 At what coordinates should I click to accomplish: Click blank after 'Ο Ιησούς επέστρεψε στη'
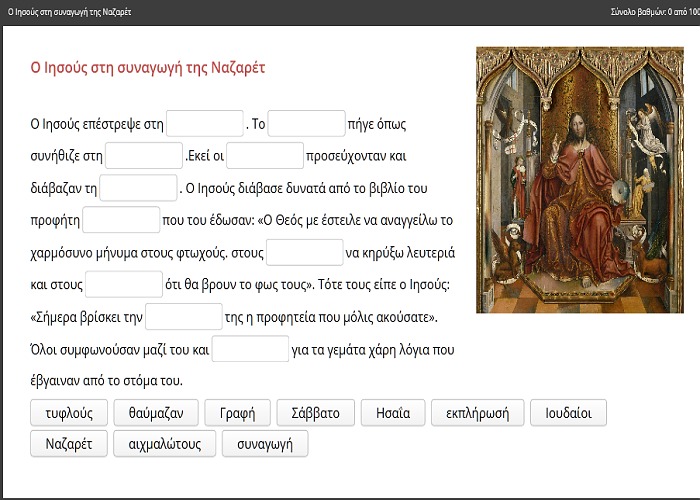pos(205,124)
